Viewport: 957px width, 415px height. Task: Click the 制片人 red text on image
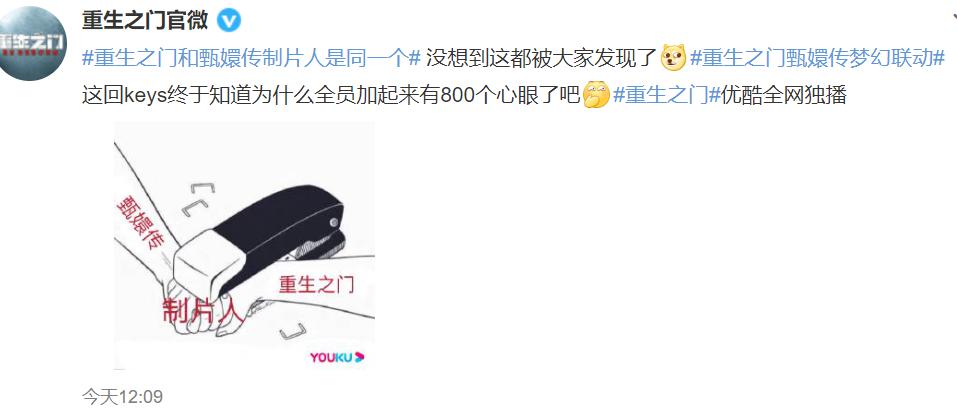click(203, 311)
